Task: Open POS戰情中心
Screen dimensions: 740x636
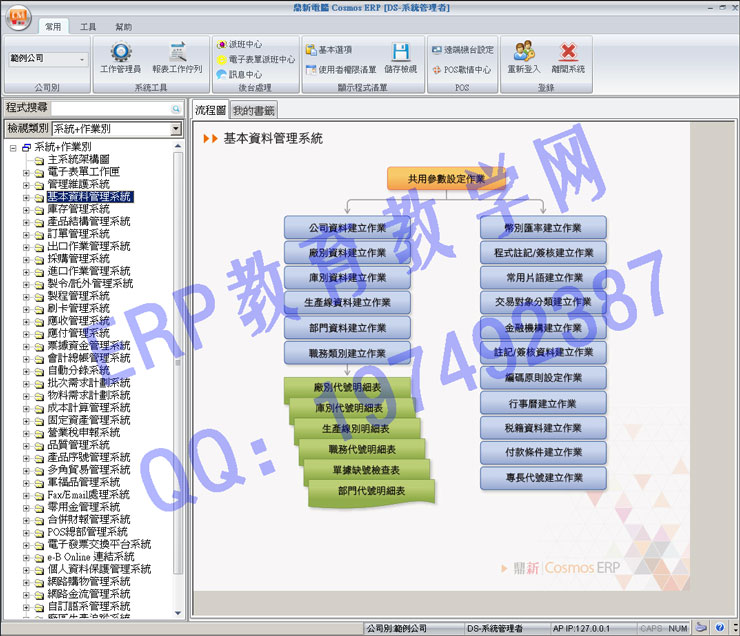Action: pyautogui.click(x=462, y=70)
